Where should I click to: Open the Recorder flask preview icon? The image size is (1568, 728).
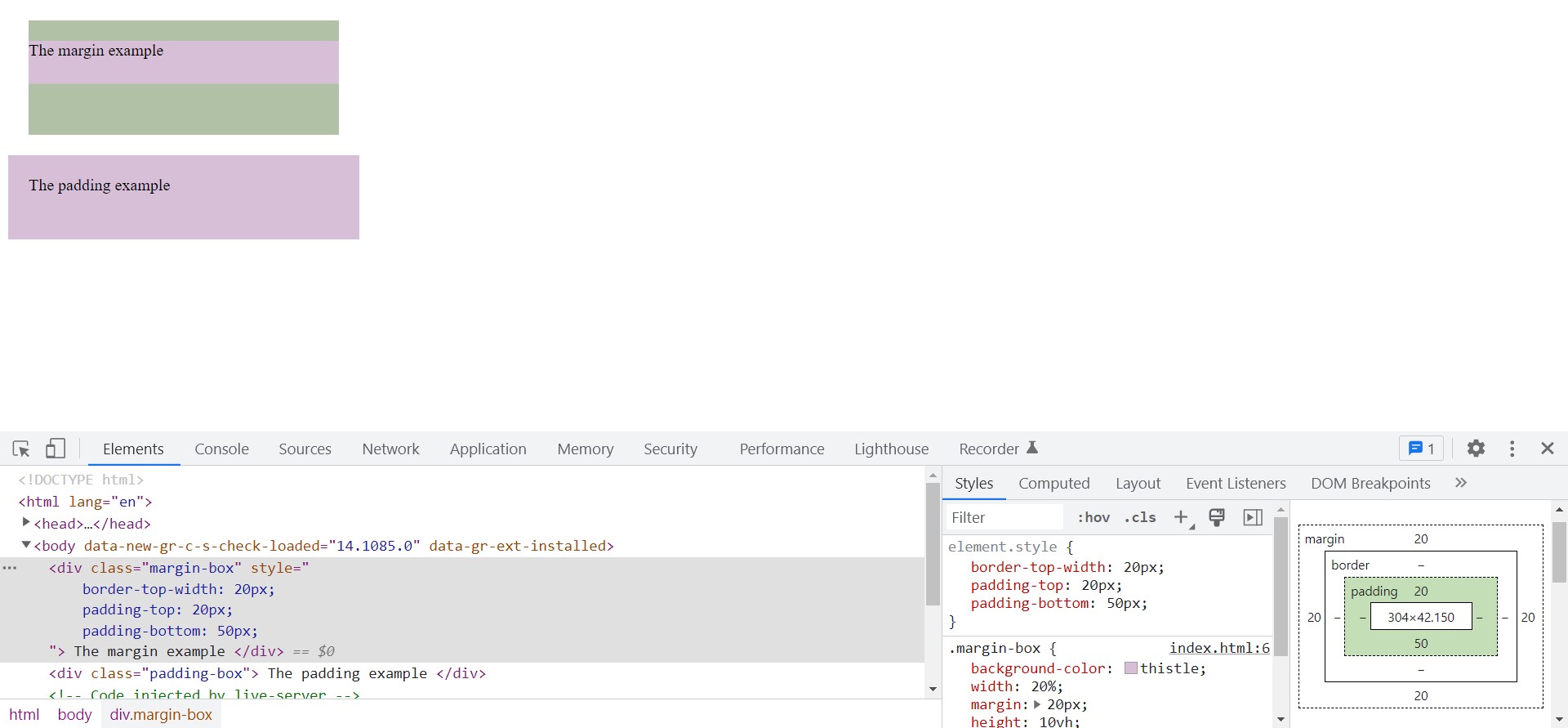pyautogui.click(x=1032, y=448)
